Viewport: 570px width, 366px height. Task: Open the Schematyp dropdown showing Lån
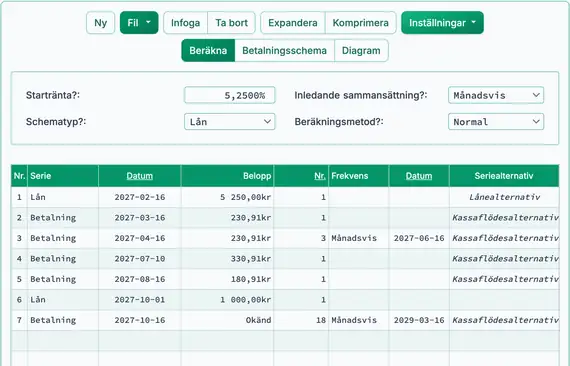229,122
